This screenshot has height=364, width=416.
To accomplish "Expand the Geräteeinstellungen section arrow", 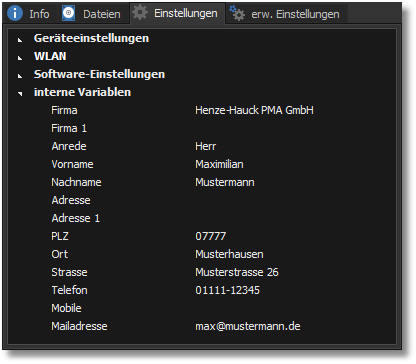I will pyautogui.click(x=20, y=40).
